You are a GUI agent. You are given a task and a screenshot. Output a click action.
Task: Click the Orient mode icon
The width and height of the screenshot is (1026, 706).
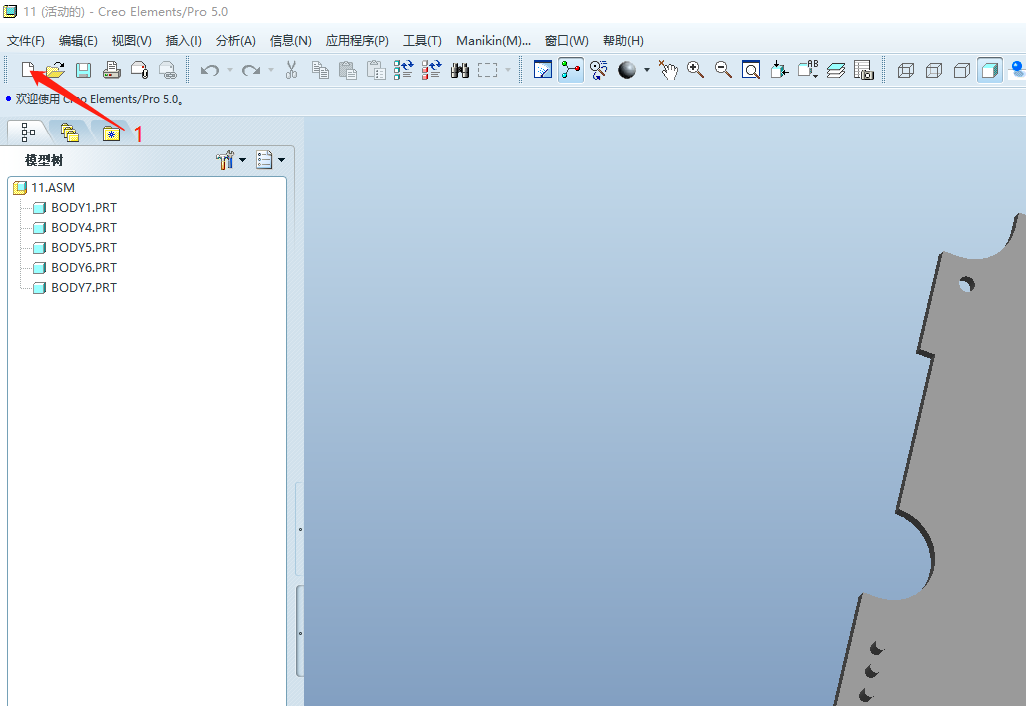(599, 70)
